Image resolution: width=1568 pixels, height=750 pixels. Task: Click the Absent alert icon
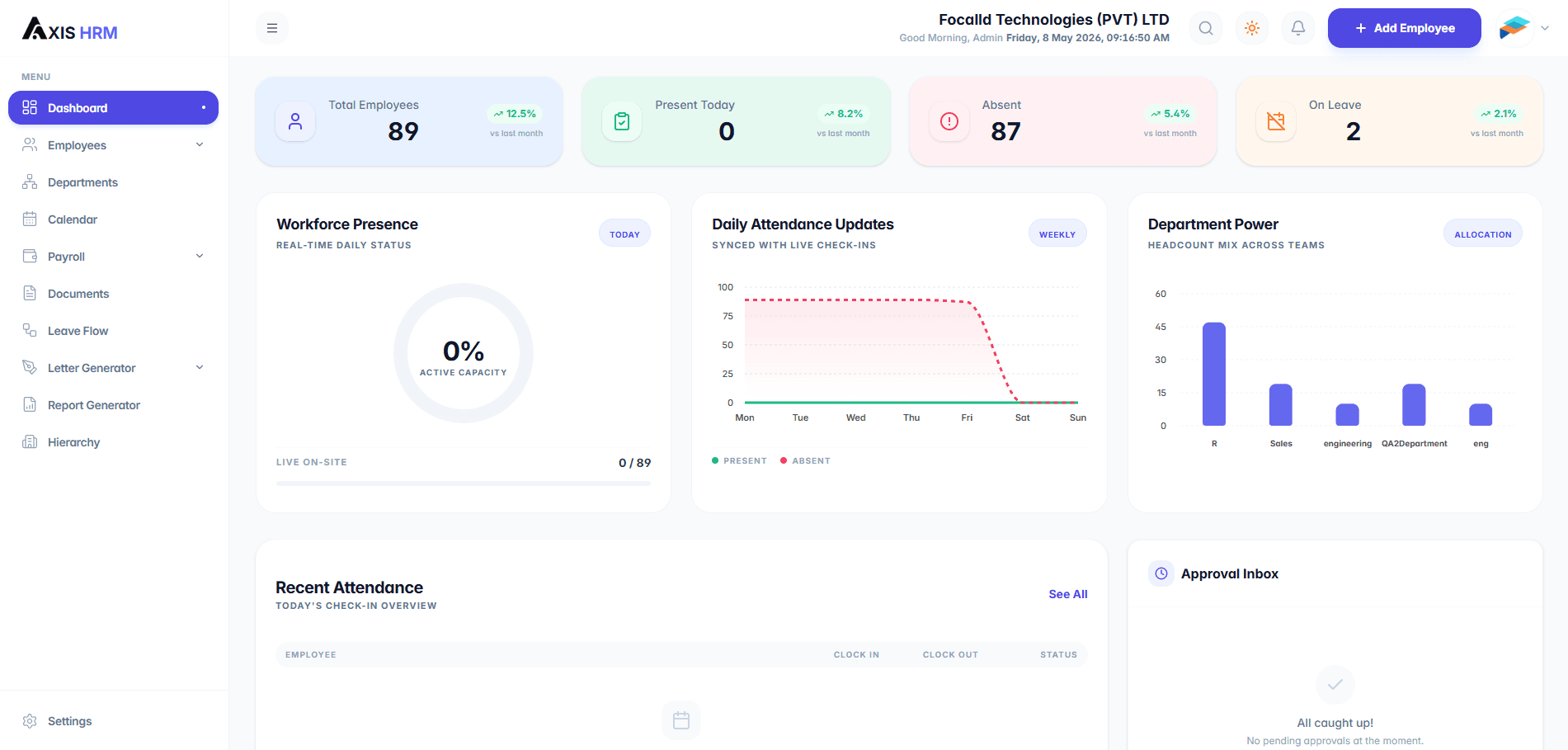[949, 121]
